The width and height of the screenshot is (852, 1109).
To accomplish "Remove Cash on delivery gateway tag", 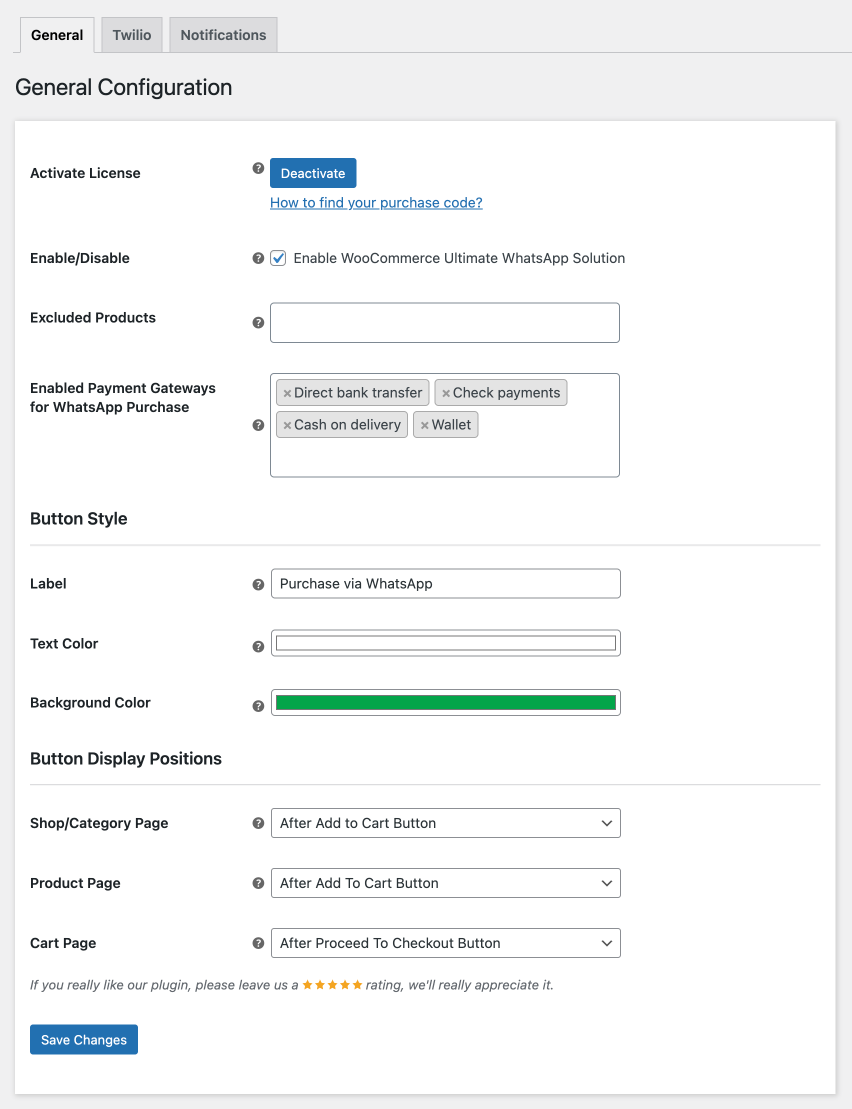I will pos(287,425).
